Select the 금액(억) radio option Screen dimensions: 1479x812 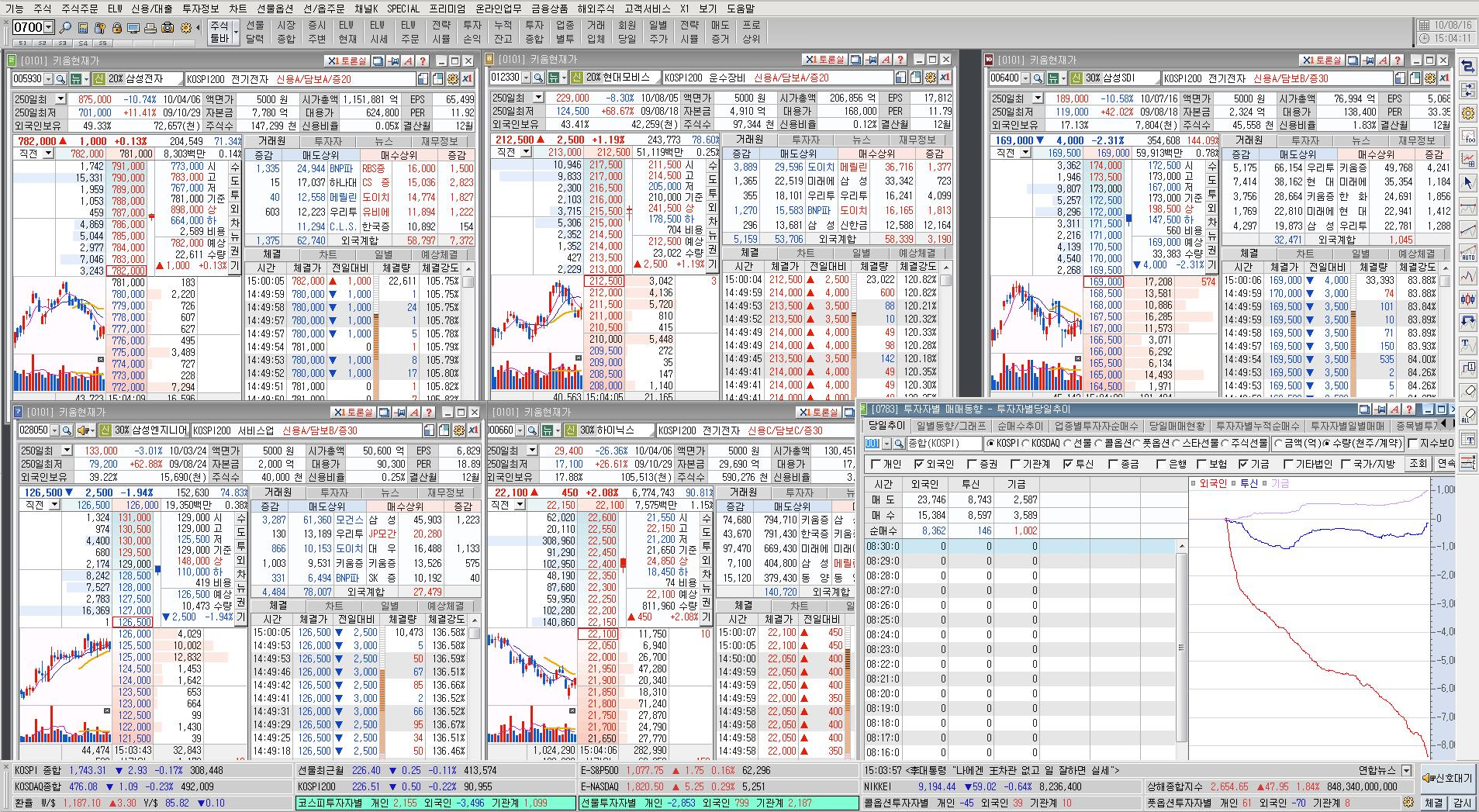pos(1279,444)
